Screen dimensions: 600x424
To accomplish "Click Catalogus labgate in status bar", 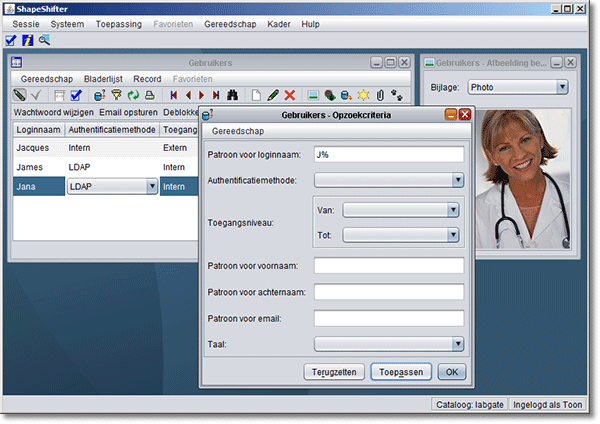I will (x=470, y=404).
